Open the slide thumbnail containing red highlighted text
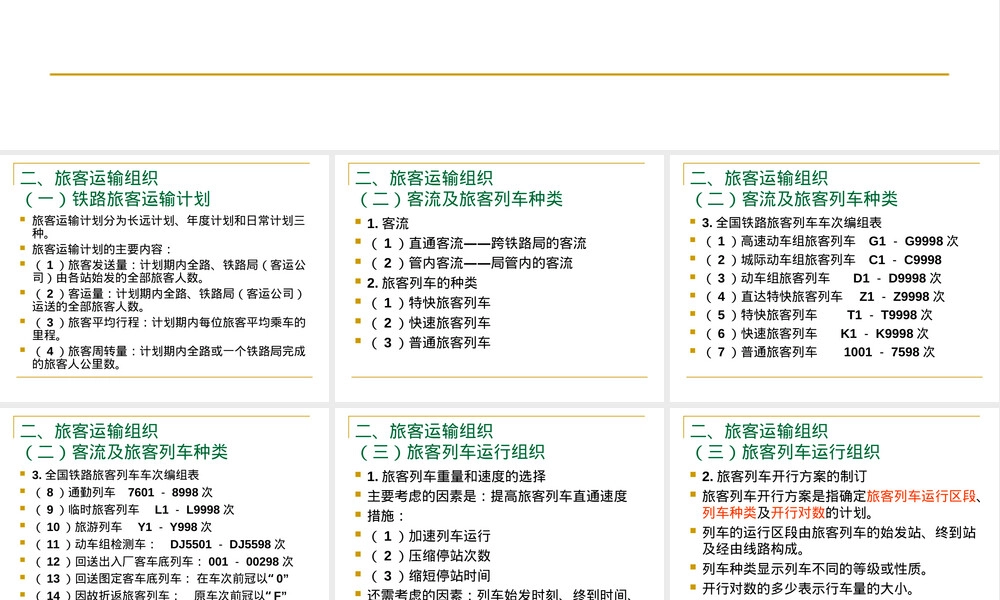The height and width of the screenshot is (600, 1000). [835, 504]
